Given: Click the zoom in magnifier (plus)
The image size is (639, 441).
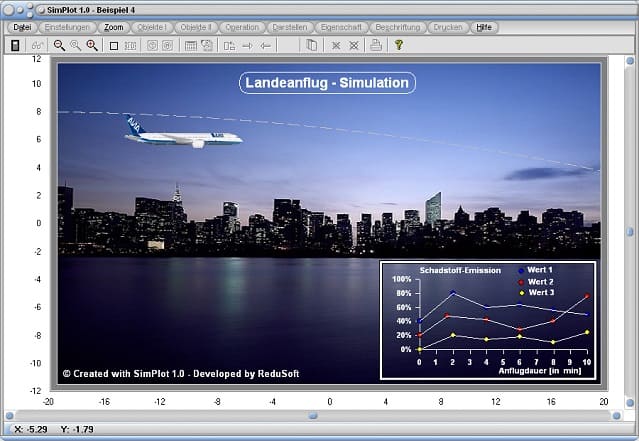Looking at the screenshot, I should coord(92,45).
